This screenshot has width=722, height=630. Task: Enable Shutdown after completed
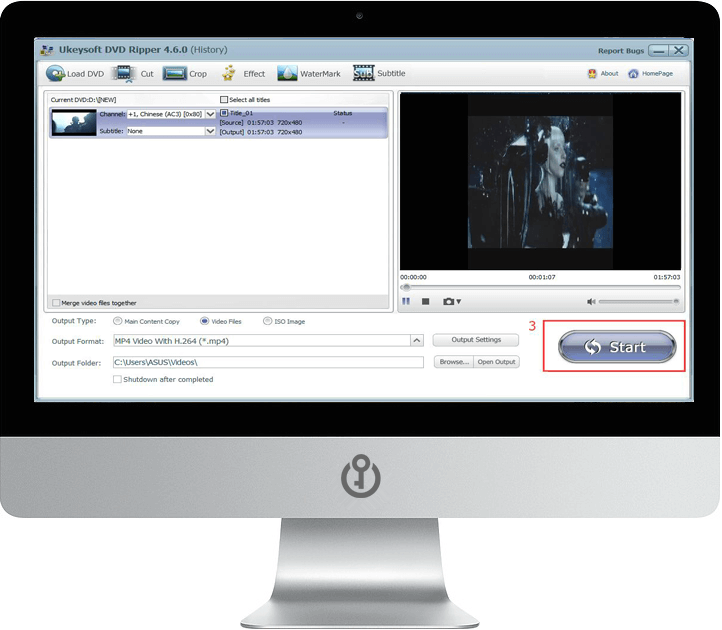pos(117,379)
